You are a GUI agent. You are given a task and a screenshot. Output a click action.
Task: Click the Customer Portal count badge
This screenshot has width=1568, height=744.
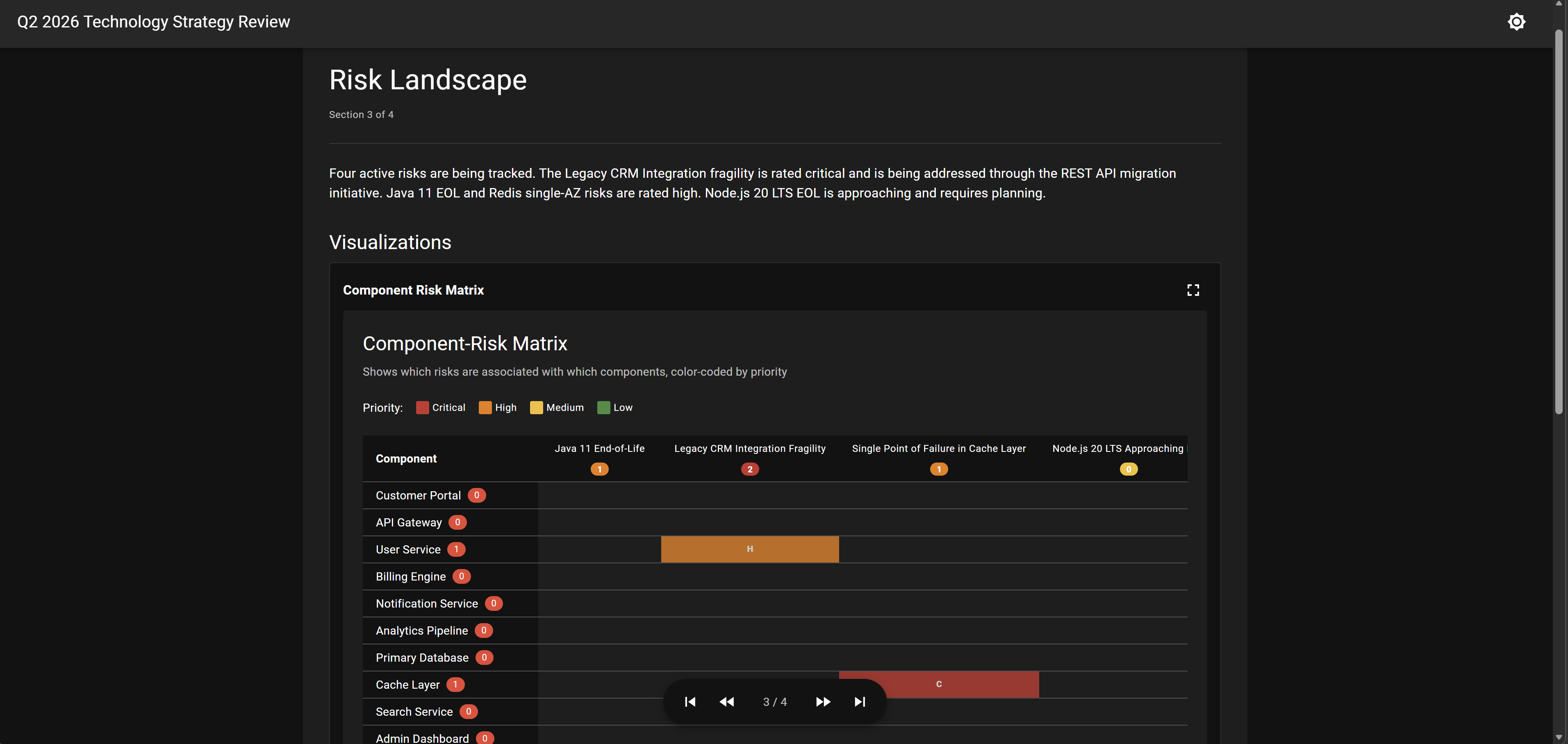pyautogui.click(x=477, y=494)
